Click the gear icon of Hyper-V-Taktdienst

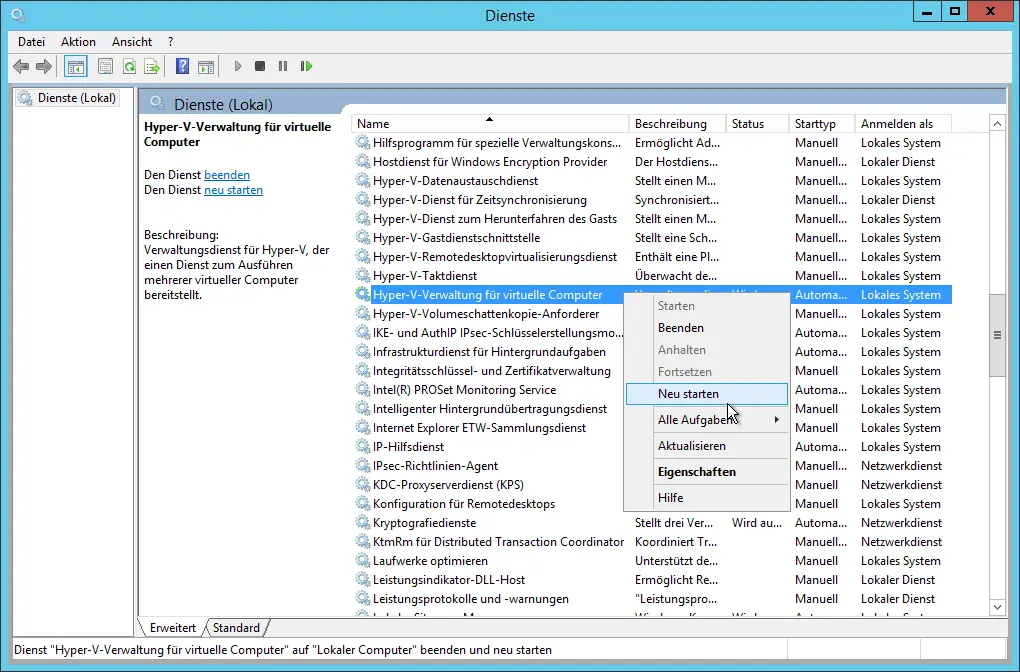[362, 275]
